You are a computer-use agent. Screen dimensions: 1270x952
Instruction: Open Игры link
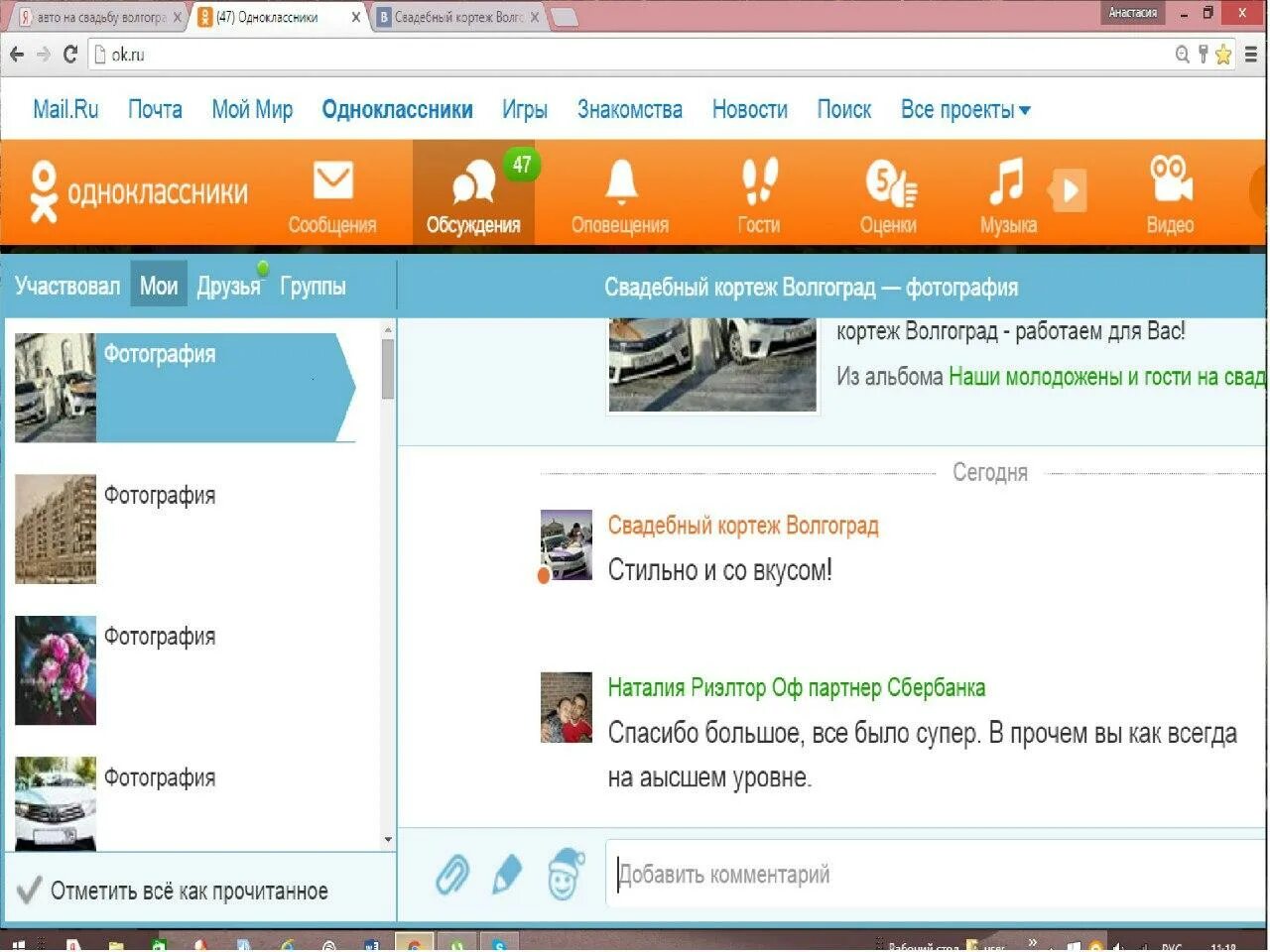click(x=525, y=109)
